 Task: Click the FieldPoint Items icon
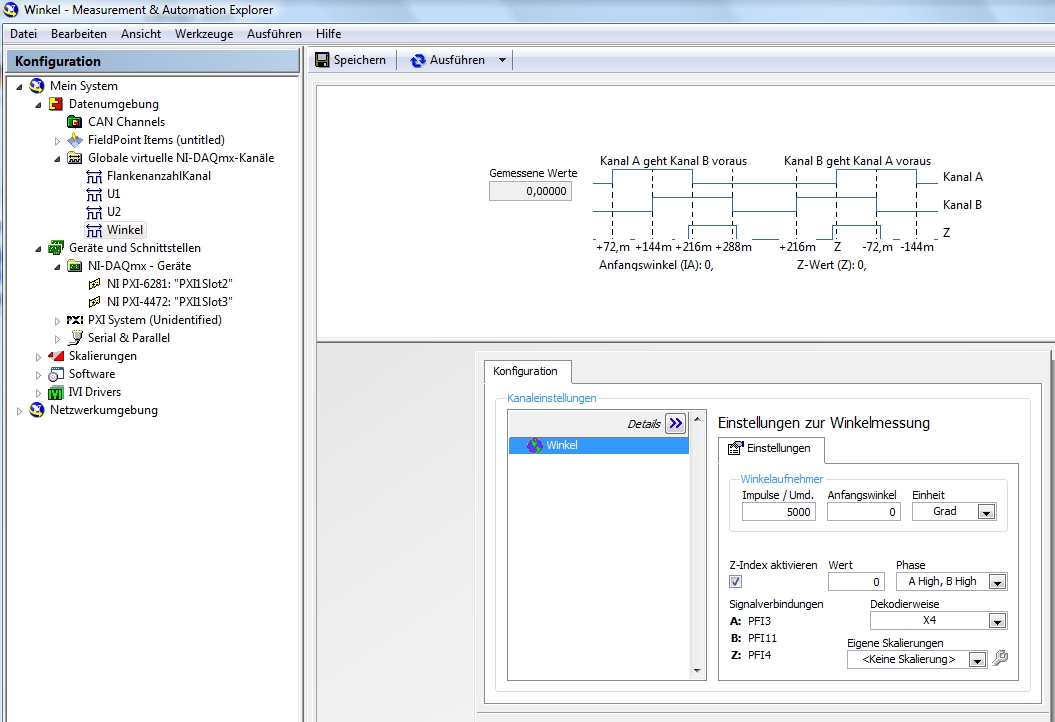pyautogui.click(x=75, y=140)
